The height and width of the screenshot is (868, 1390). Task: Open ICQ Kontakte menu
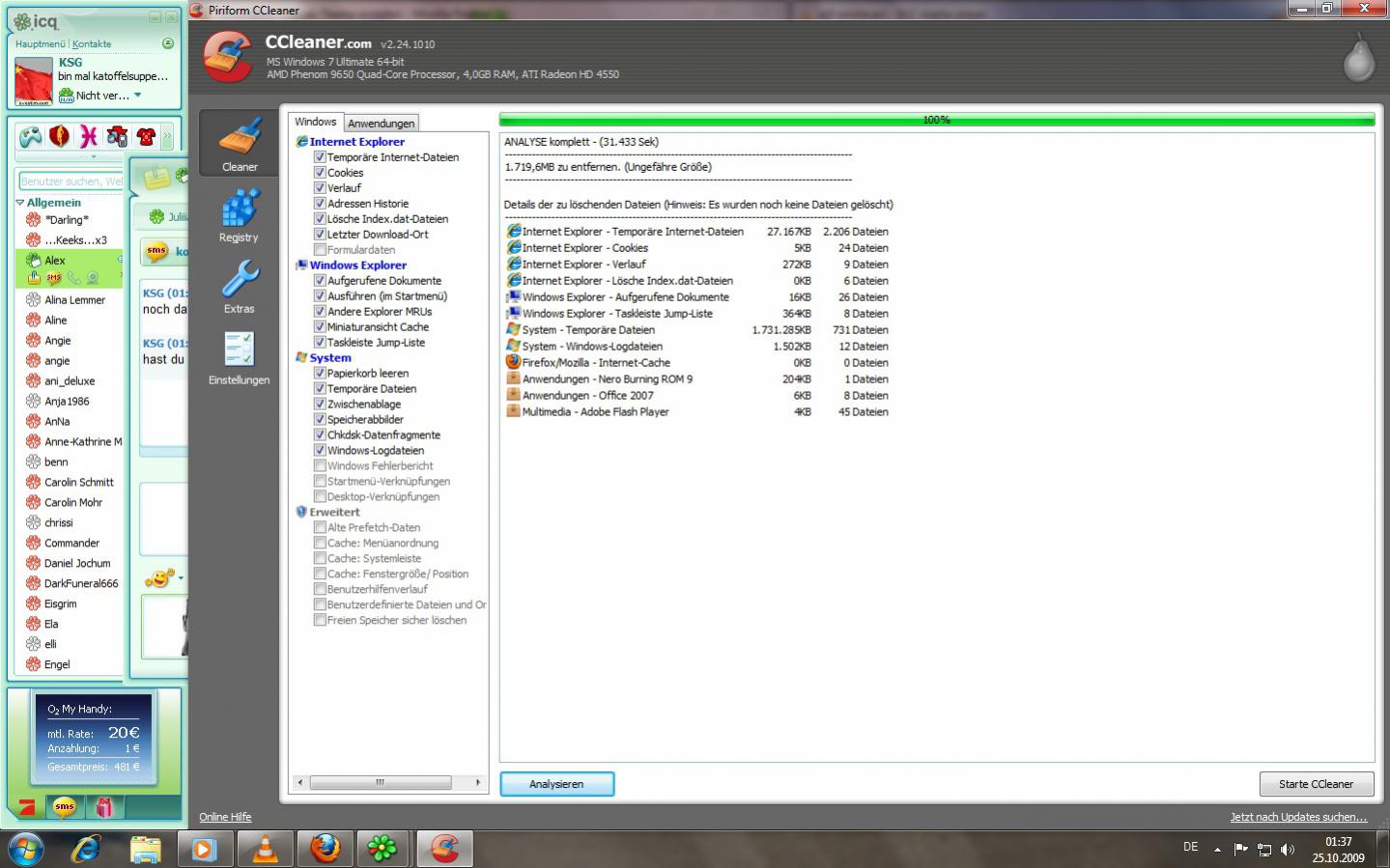pyautogui.click(x=92, y=43)
